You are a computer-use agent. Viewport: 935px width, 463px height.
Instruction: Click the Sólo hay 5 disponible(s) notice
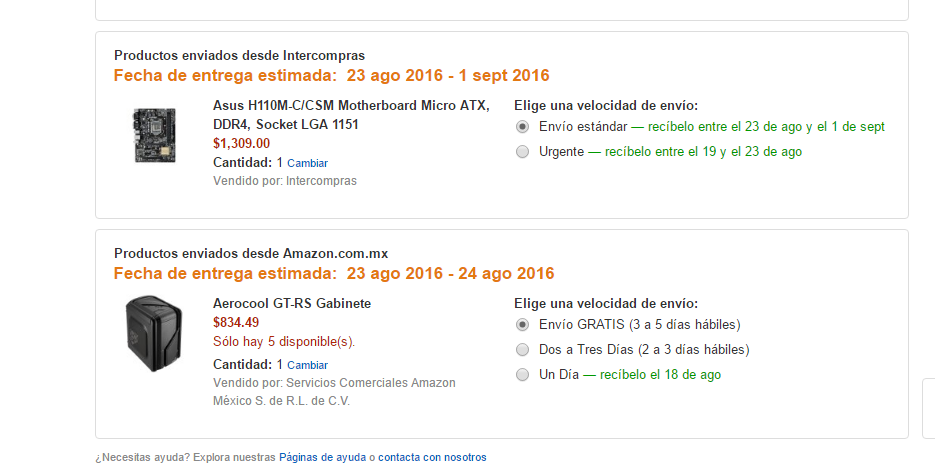tap(284, 341)
